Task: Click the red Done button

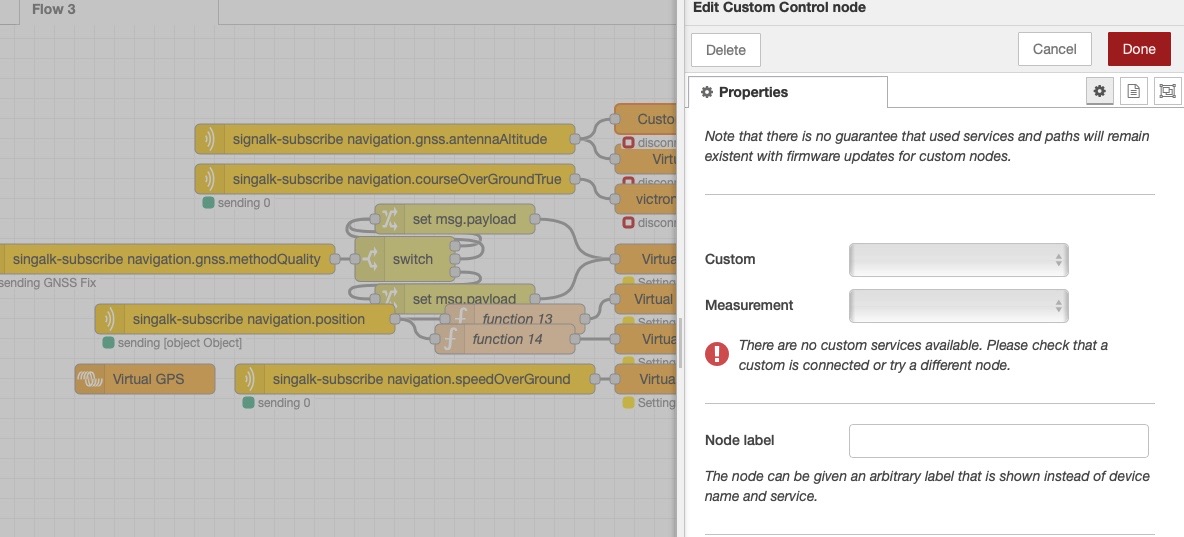Action: (1139, 49)
